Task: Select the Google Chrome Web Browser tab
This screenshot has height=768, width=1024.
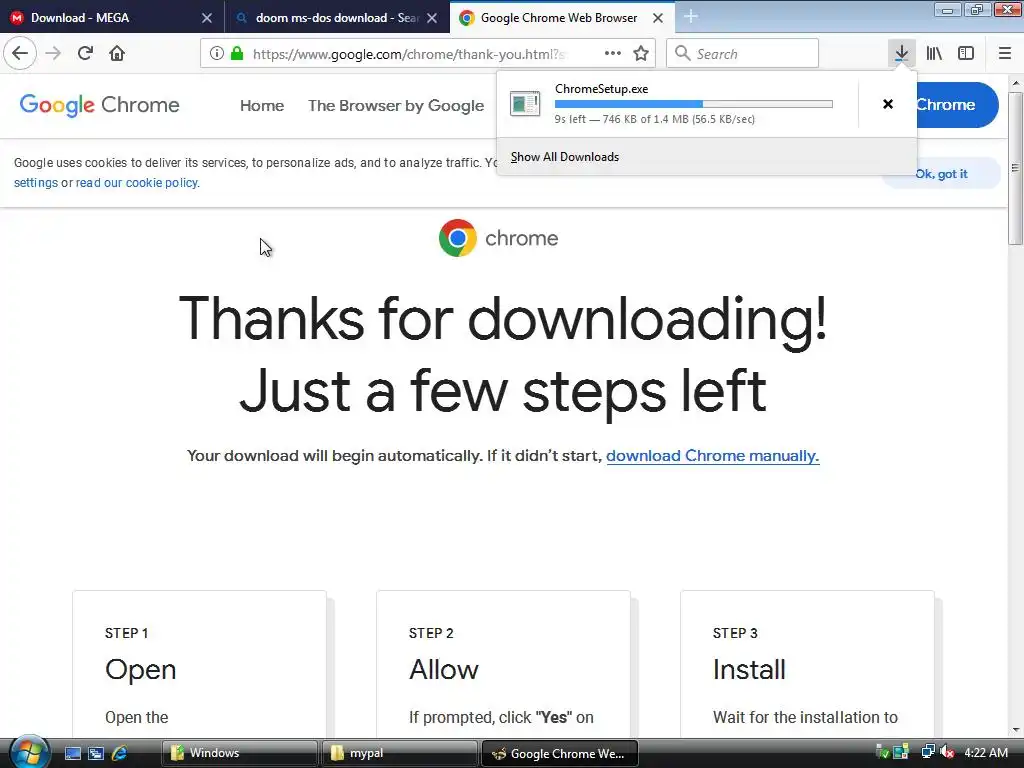Action: tap(563, 18)
